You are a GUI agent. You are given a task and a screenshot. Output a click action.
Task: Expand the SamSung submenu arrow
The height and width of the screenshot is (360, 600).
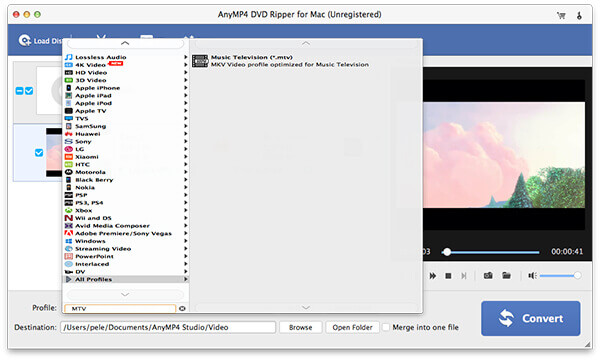point(186,126)
